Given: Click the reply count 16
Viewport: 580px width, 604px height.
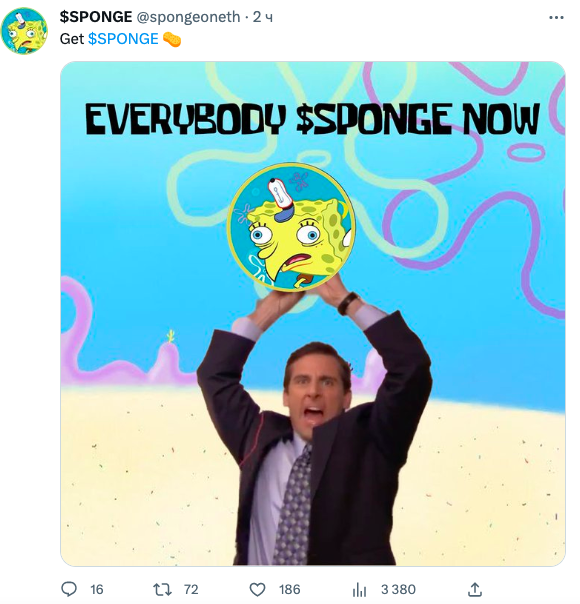Looking at the screenshot, I should coord(97,589).
